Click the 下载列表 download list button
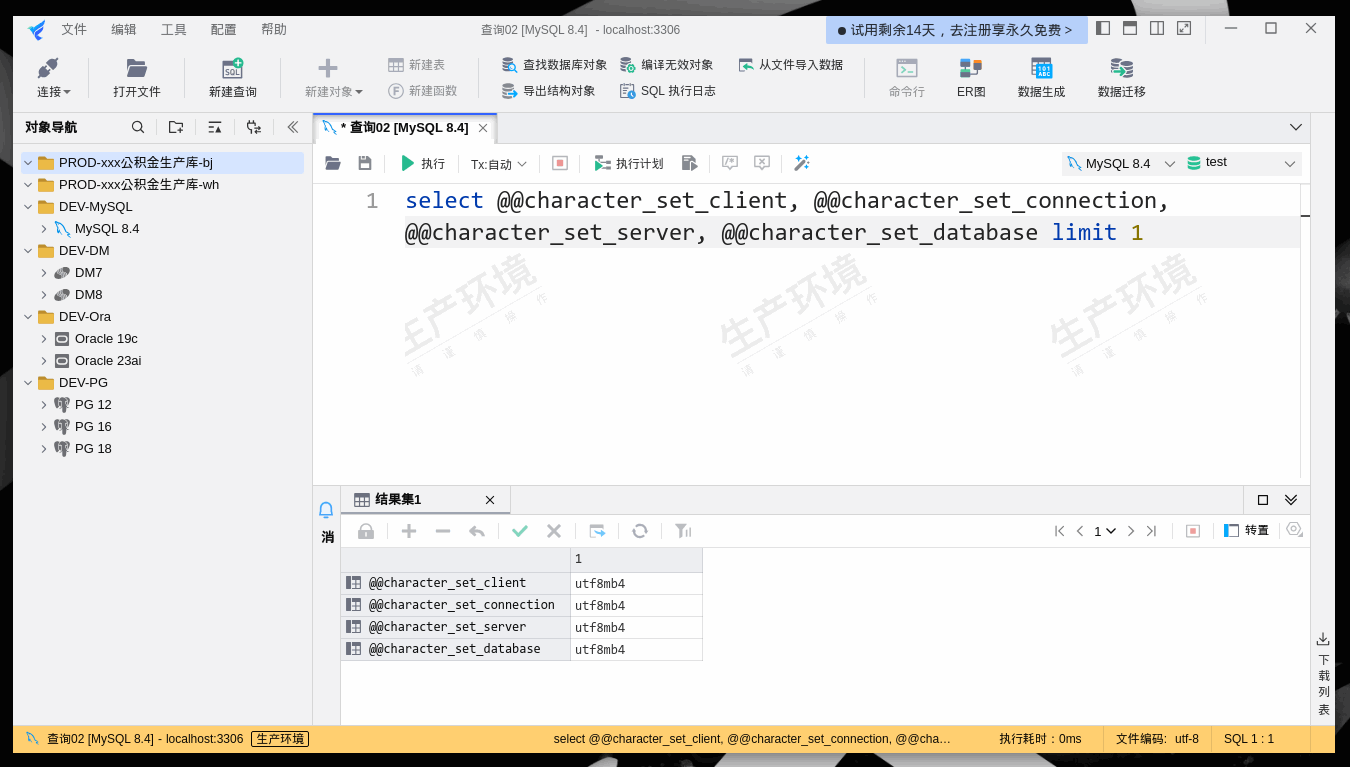Viewport: 1350px width, 767px height. pos(1323,674)
